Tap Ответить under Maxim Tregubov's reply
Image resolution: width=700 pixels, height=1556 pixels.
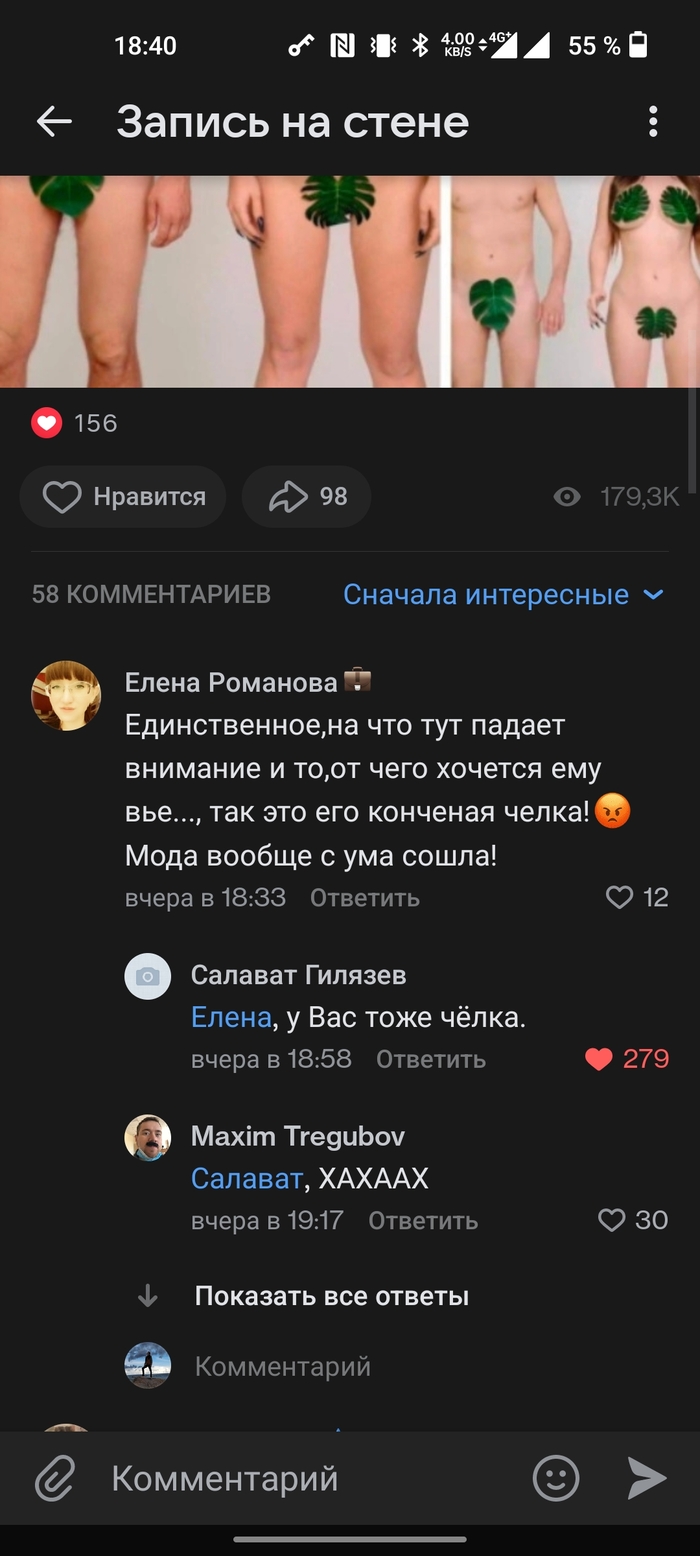click(x=422, y=1221)
